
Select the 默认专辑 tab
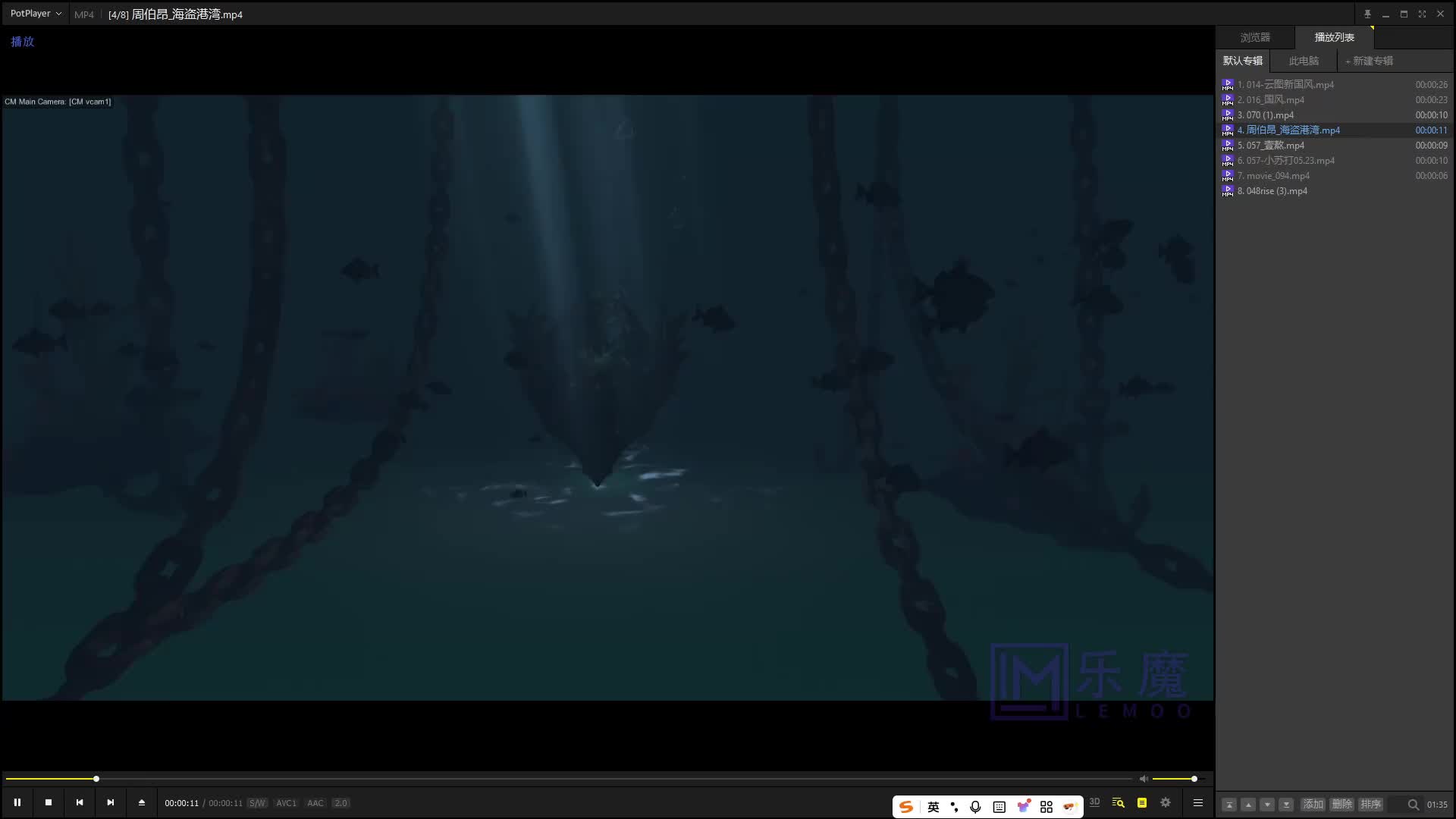pyautogui.click(x=1242, y=61)
